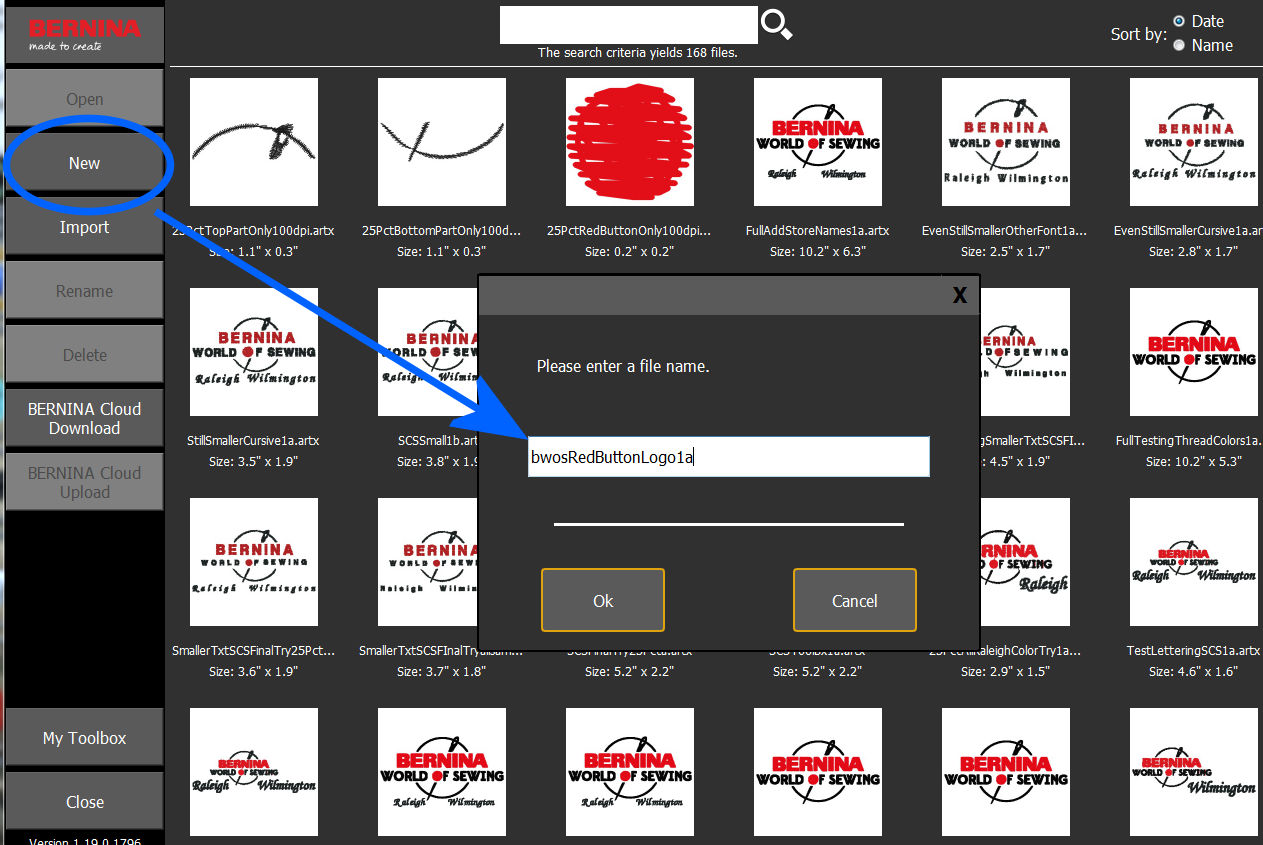Click the EvenStillSmallerCursive1a file name

click(1188, 230)
